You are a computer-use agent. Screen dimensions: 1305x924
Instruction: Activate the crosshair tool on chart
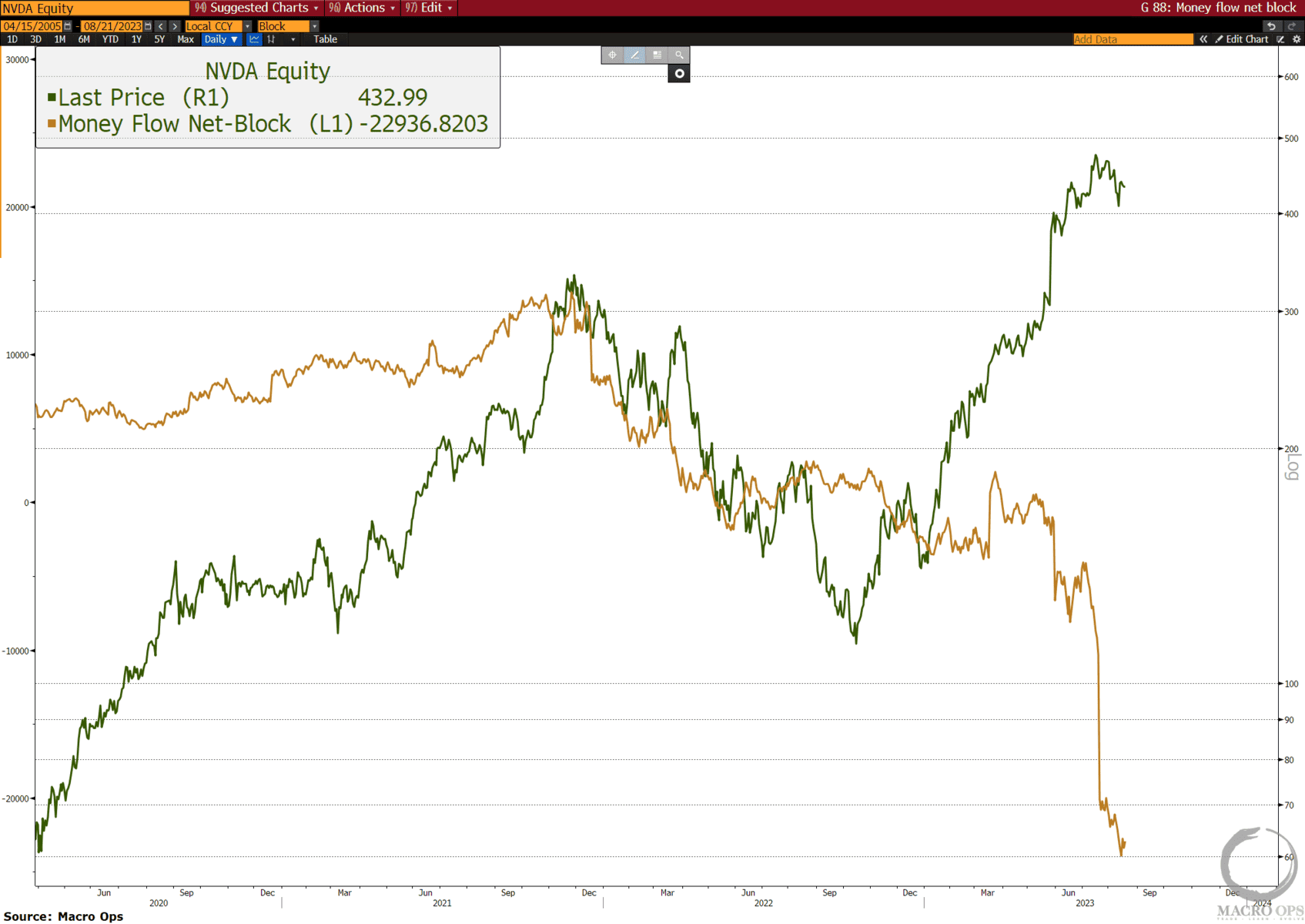click(x=612, y=55)
